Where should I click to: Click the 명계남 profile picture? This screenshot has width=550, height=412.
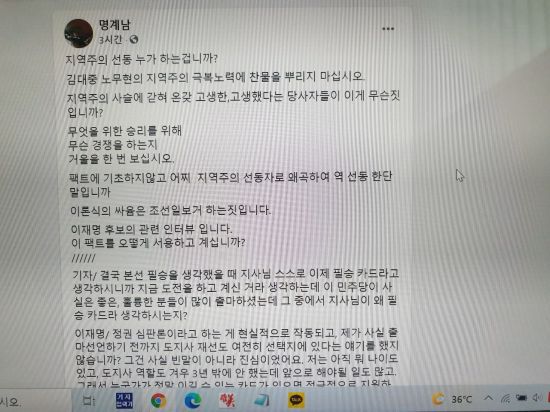[79, 33]
